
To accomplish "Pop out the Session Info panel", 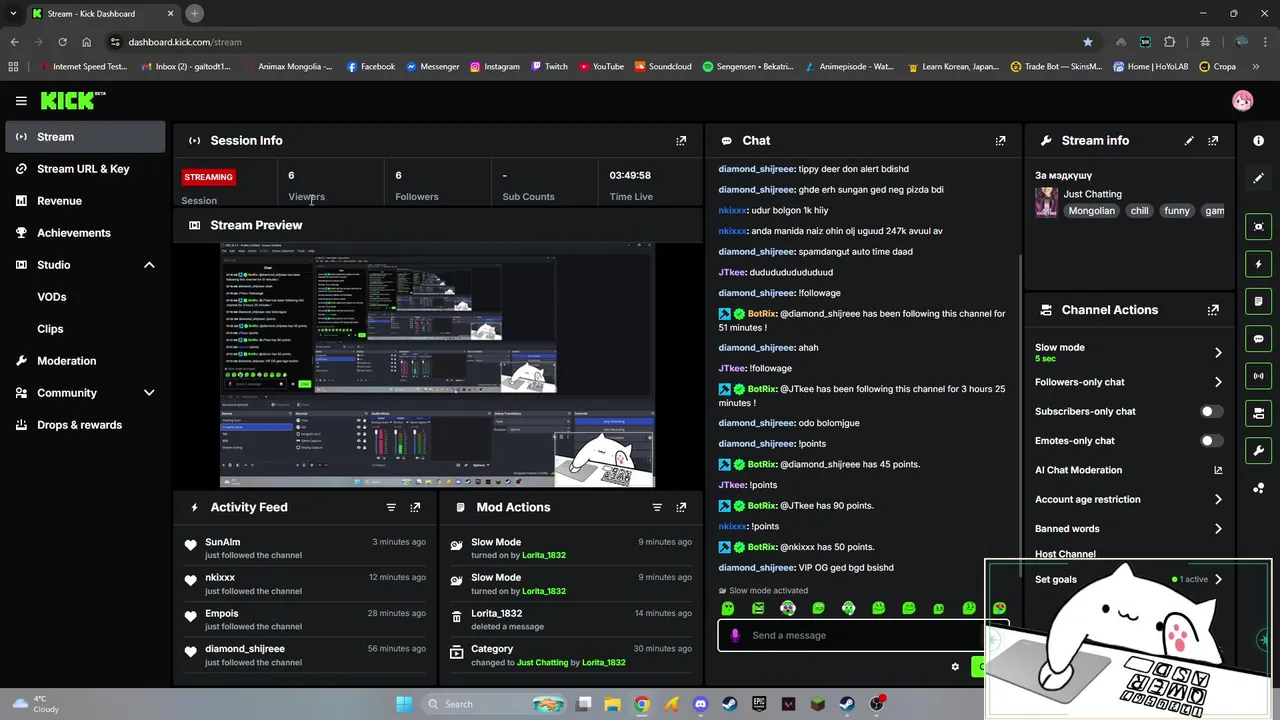I will [681, 141].
